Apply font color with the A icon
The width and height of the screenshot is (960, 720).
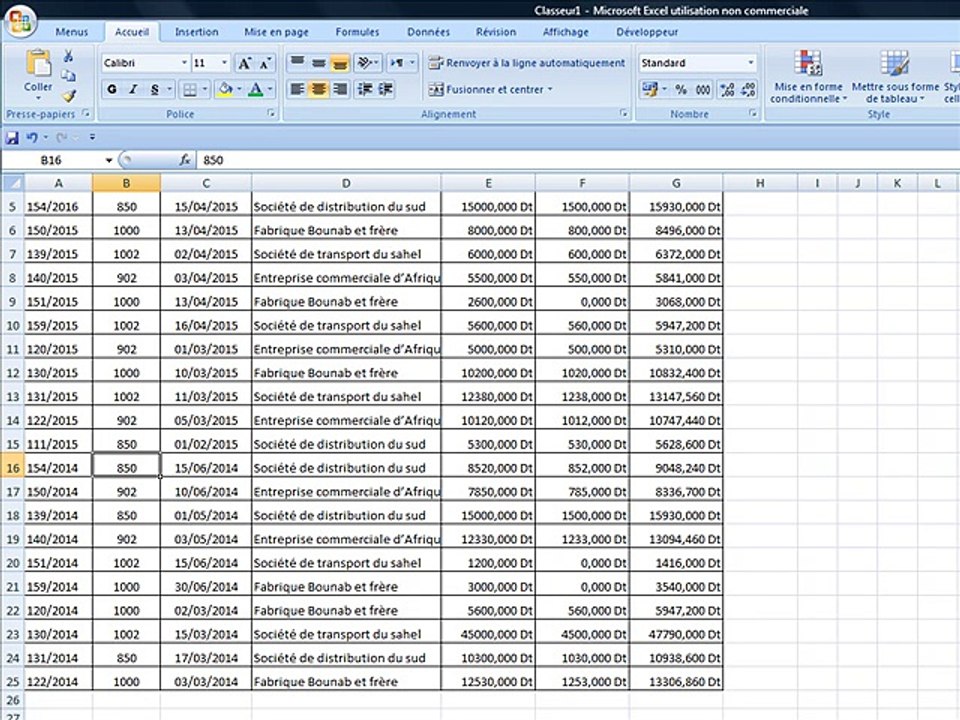(x=256, y=89)
